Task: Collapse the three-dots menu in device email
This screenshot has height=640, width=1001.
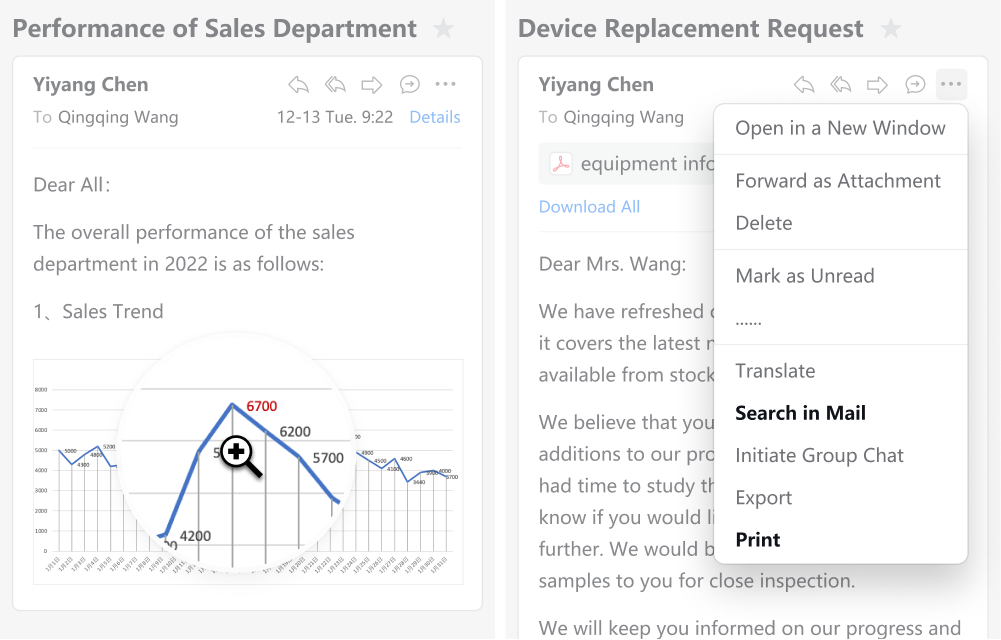Action: click(951, 85)
